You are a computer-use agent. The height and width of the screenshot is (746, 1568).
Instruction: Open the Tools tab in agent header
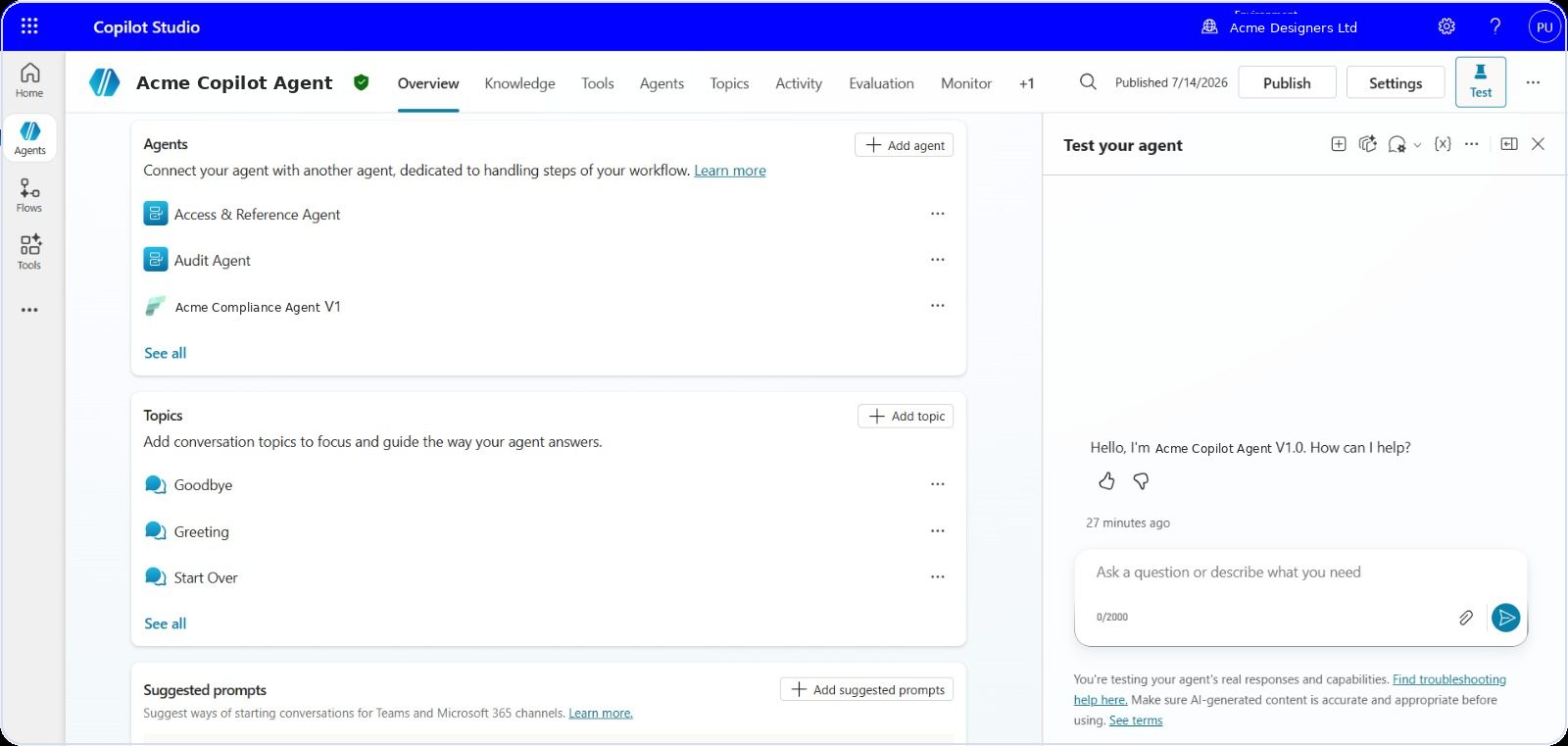598,83
